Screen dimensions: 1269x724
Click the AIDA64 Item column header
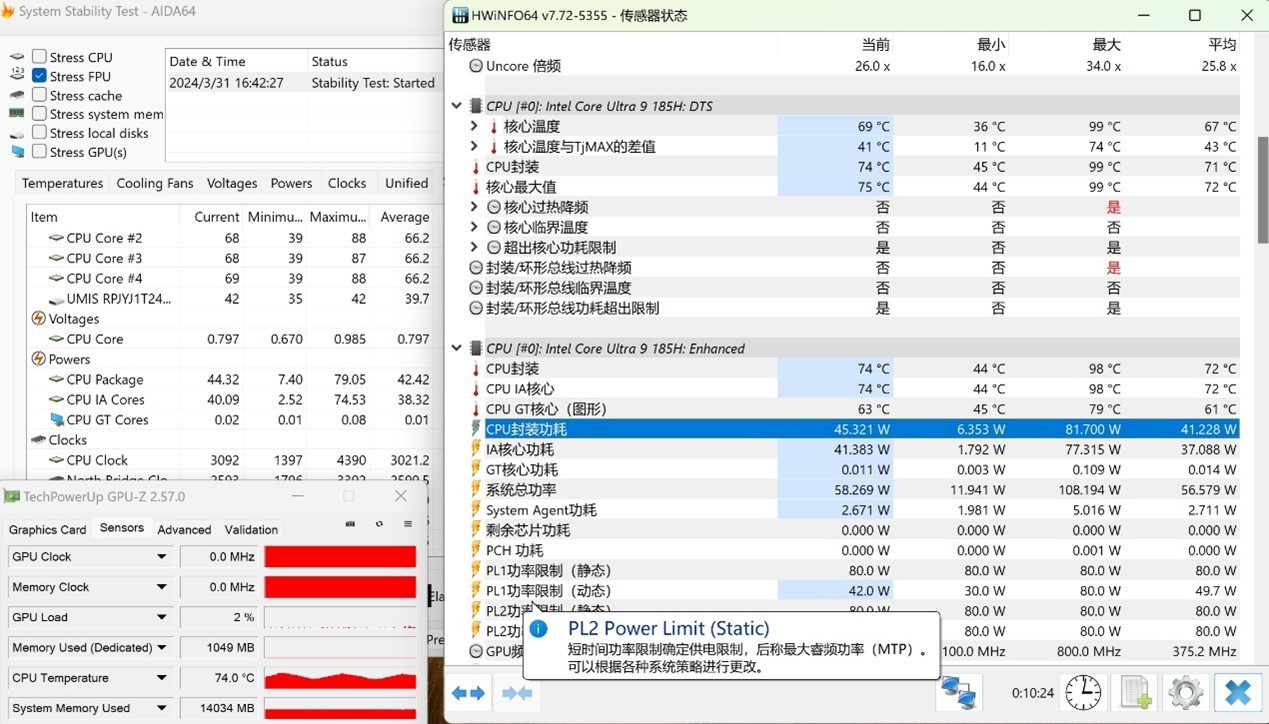(103, 217)
